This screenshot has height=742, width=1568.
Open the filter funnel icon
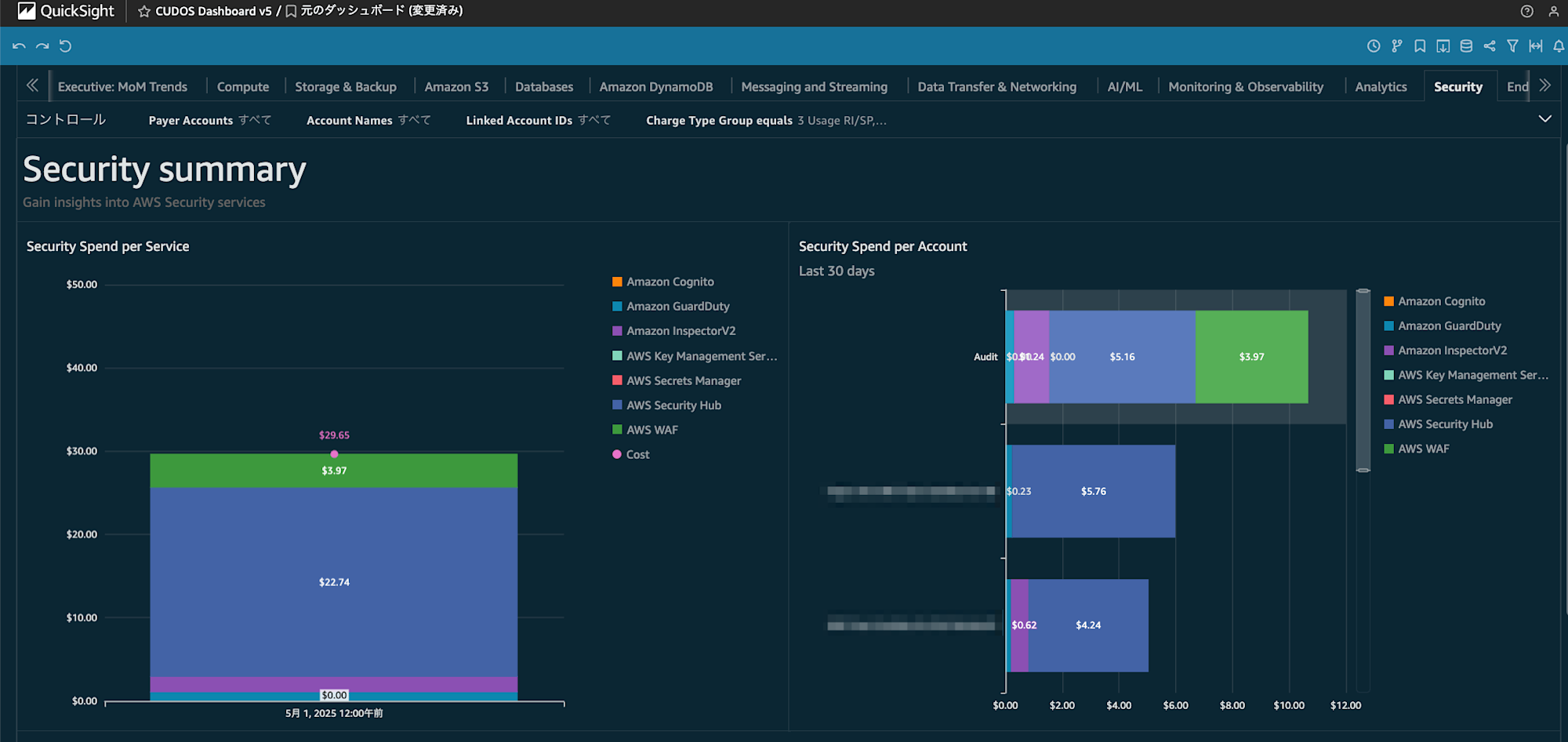pyautogui.click(x=1512, y=46)
